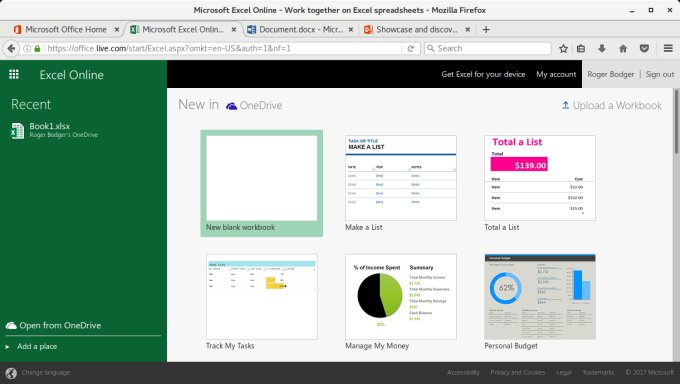Open the Trademarks footer link

pyautogui.click(x=598, y=373)
